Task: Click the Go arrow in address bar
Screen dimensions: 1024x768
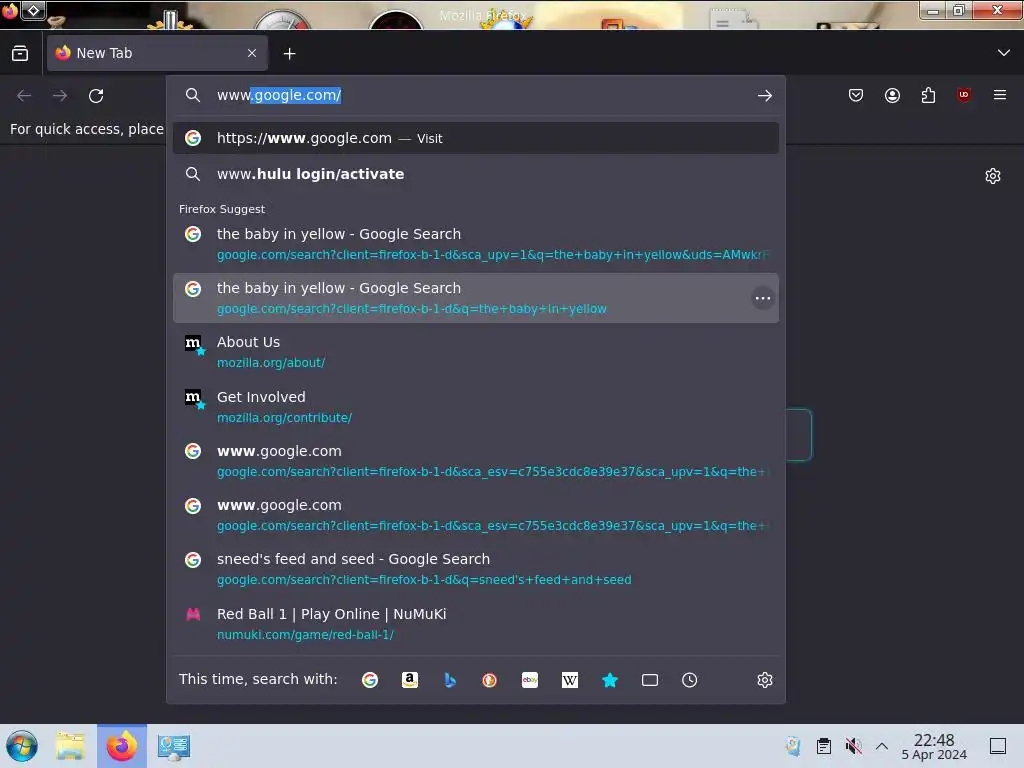Action: [x=765, y=95]
